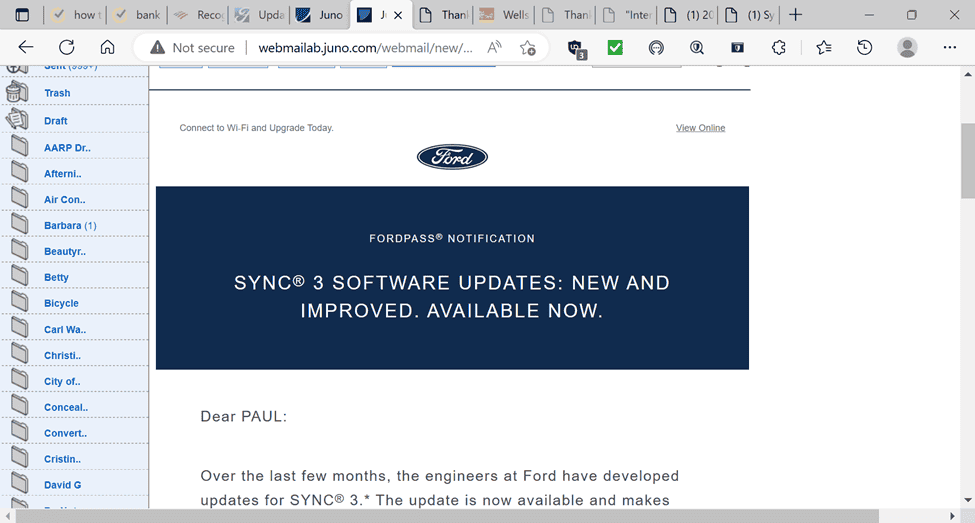This screenshot has height=523, width=975.
Task: Click the Not secure warning icon
Action: (158, 48)
